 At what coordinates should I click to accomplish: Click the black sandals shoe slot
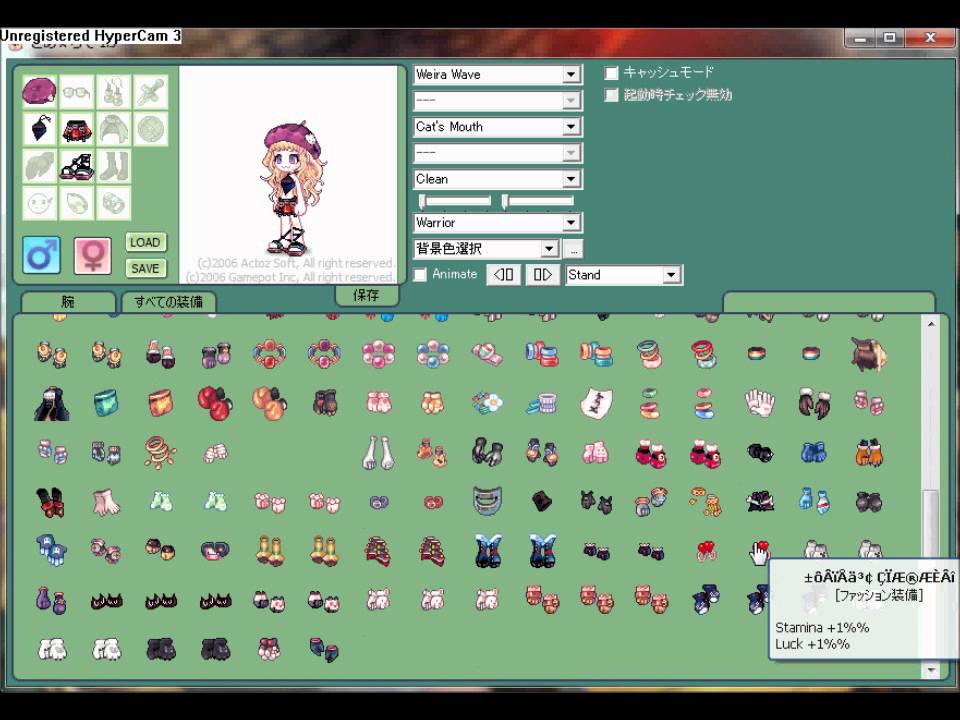click(77, 166)
